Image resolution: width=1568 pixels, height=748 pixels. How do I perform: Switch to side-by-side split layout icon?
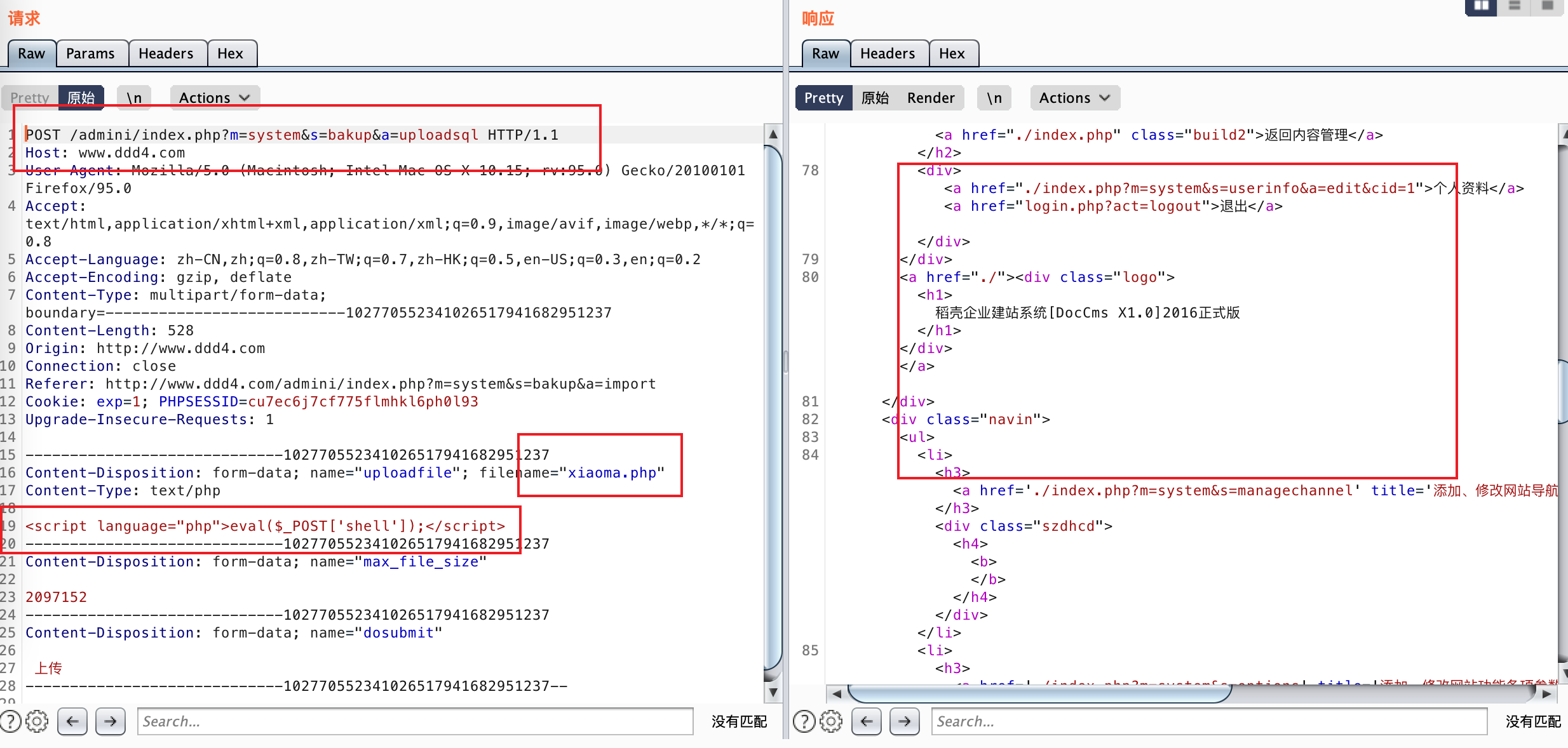1482,6
